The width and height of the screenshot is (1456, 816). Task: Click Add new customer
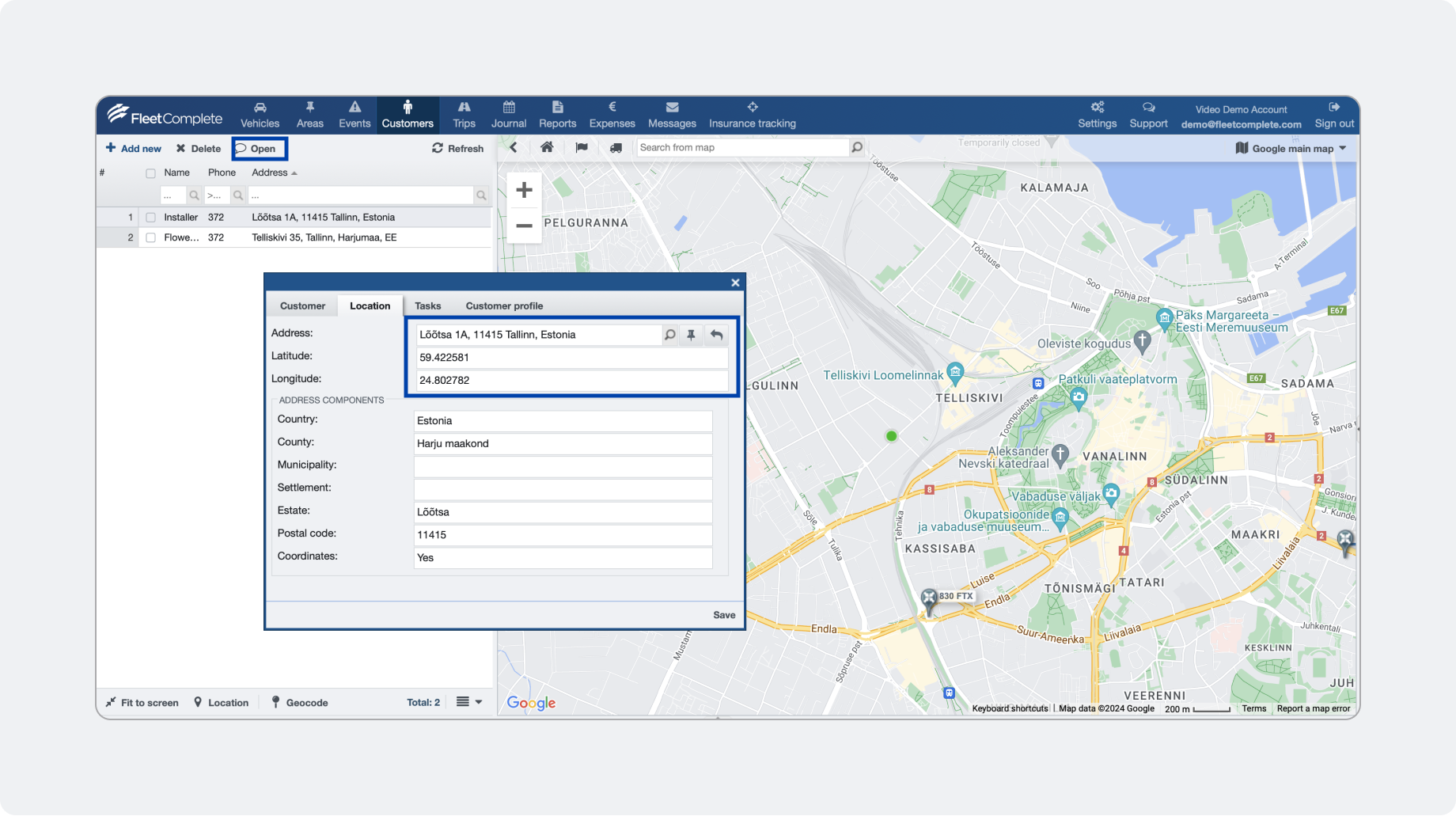tap(133, 148)
